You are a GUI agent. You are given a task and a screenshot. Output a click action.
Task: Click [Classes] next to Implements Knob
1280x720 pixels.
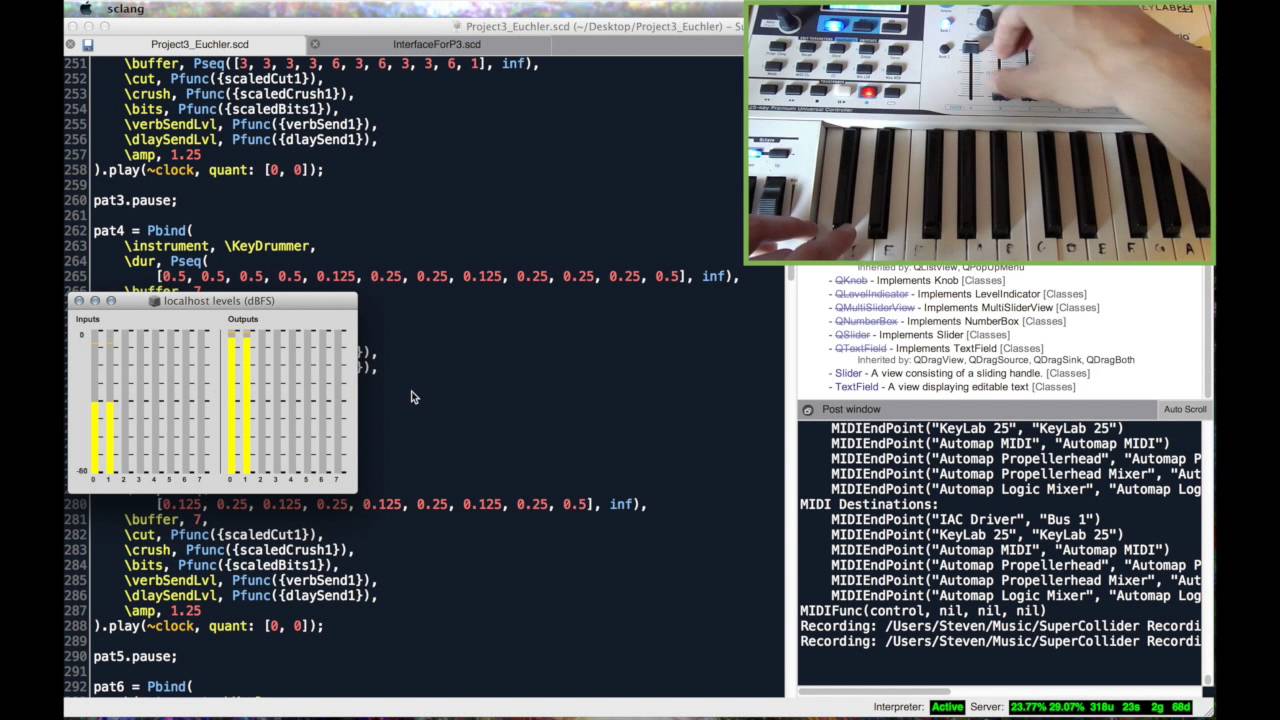click(984, 281)
